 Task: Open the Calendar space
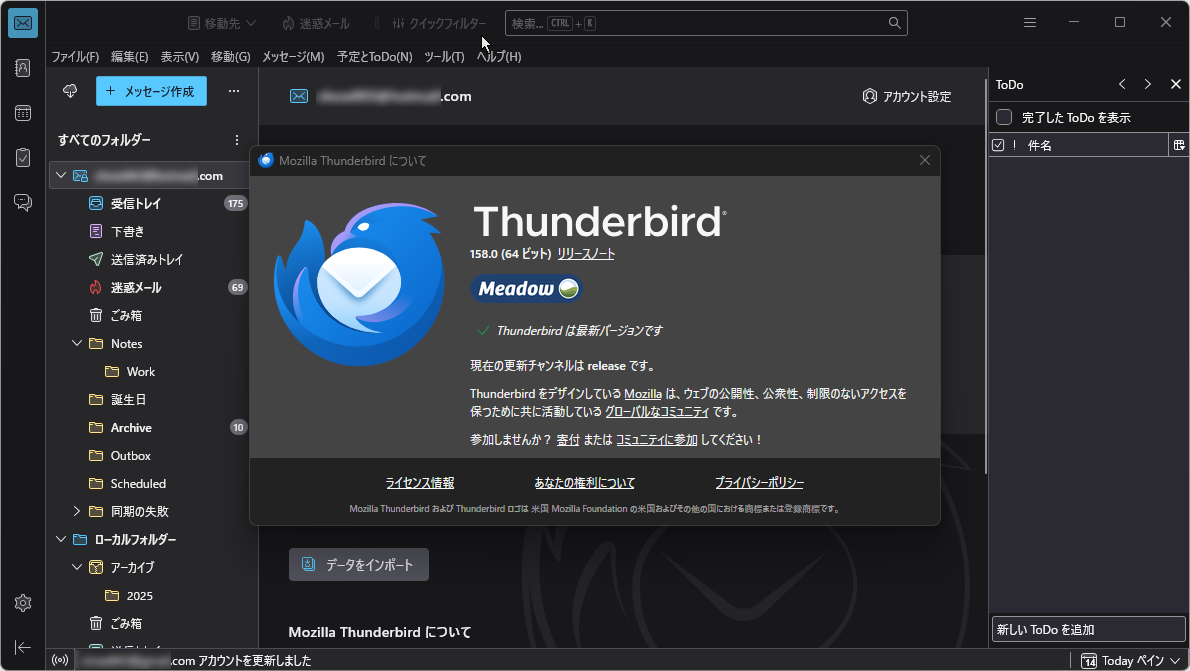[23, 113]
